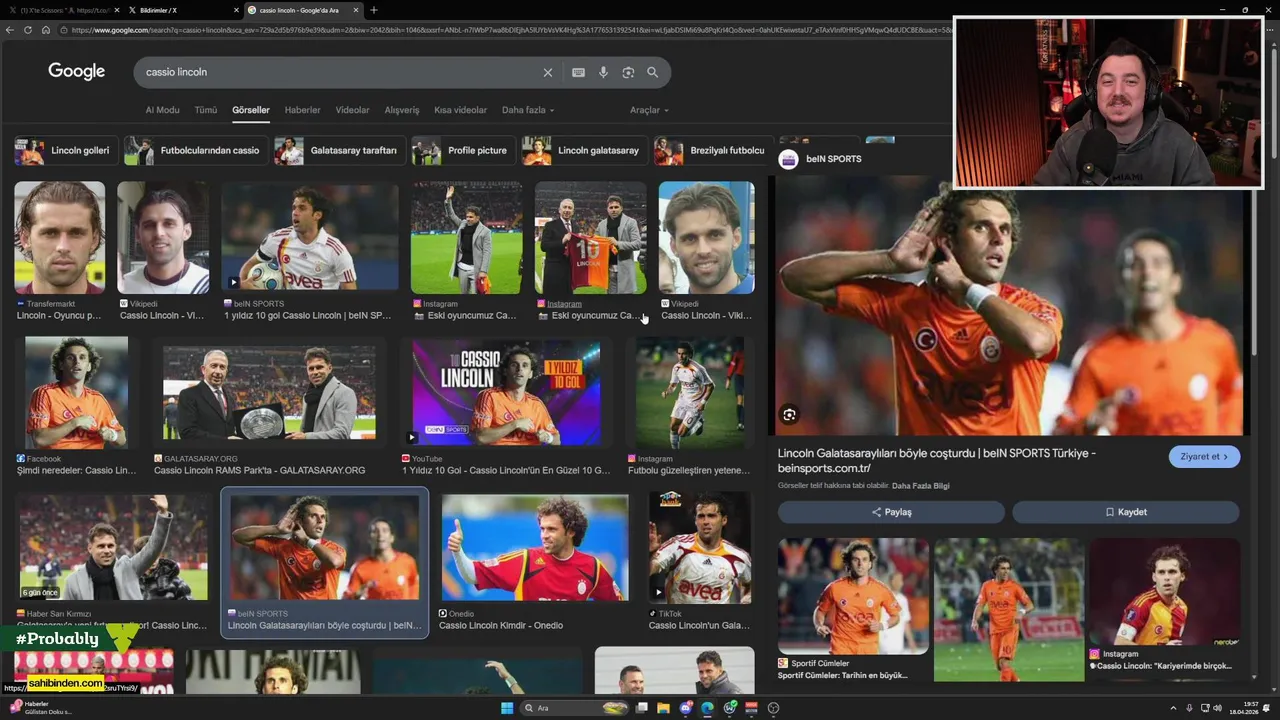
Task: Open the Haberler news widget on taskbar
Action: pos(40,708)
